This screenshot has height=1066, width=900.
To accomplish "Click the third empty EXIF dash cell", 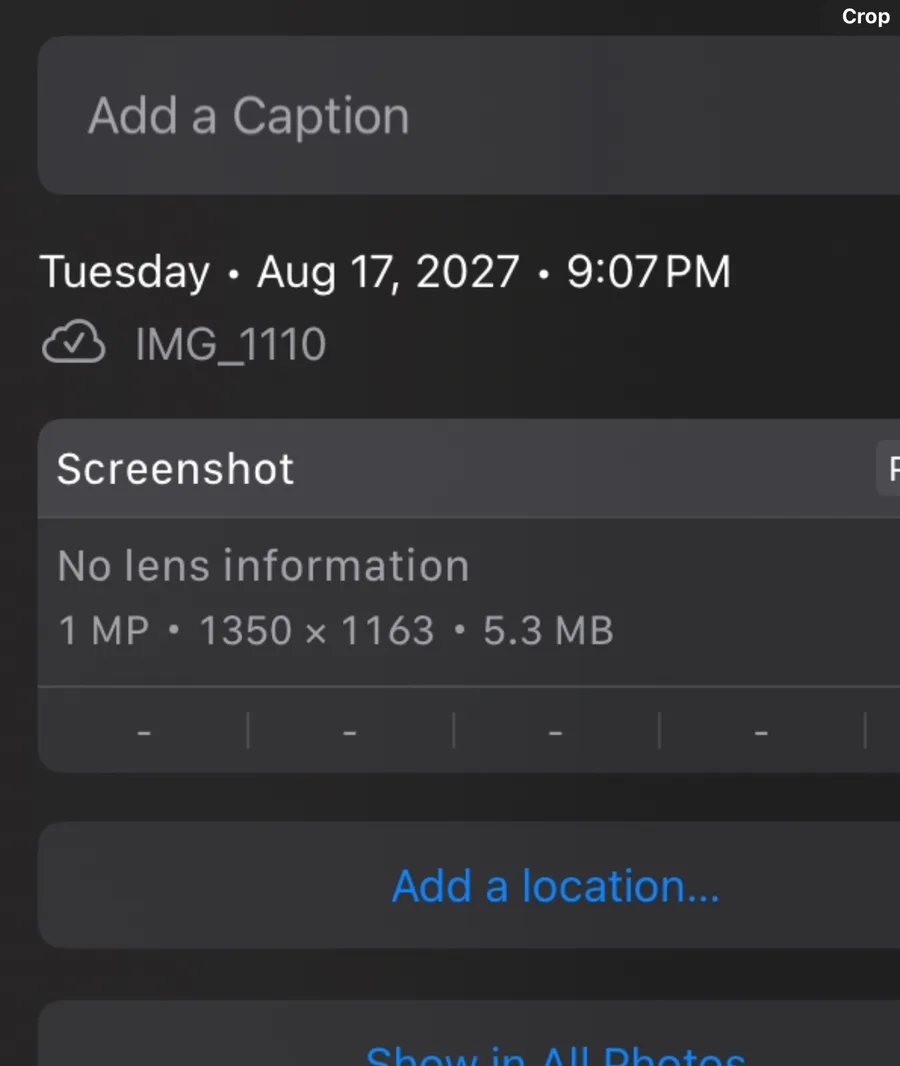I will (556, 733).
